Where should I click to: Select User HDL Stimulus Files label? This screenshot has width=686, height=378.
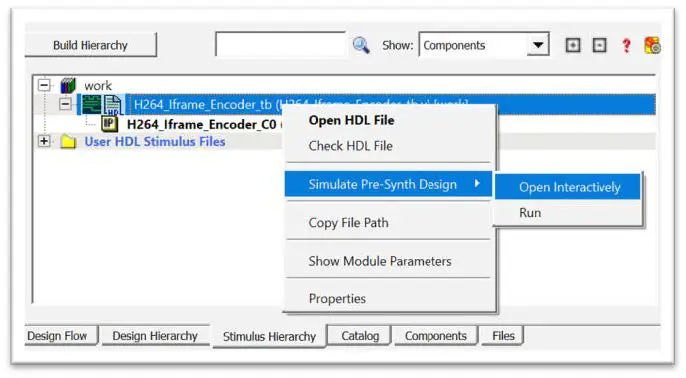(x=155, y=142)
